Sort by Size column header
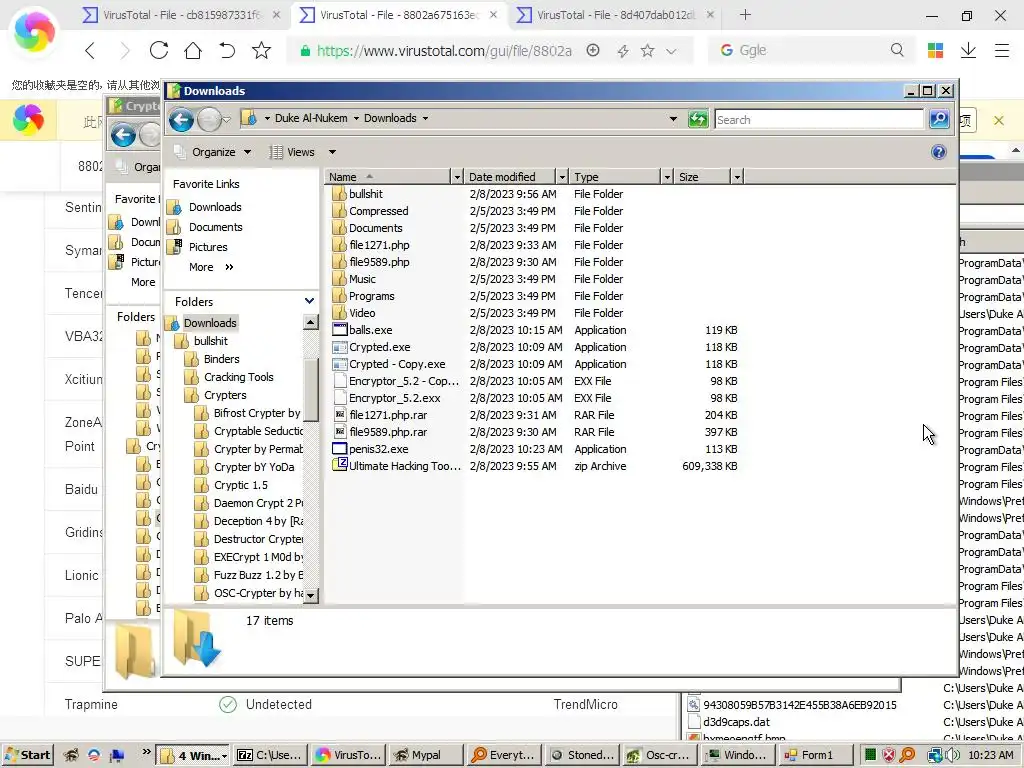 pyautogui.click(x=703, y=177)
